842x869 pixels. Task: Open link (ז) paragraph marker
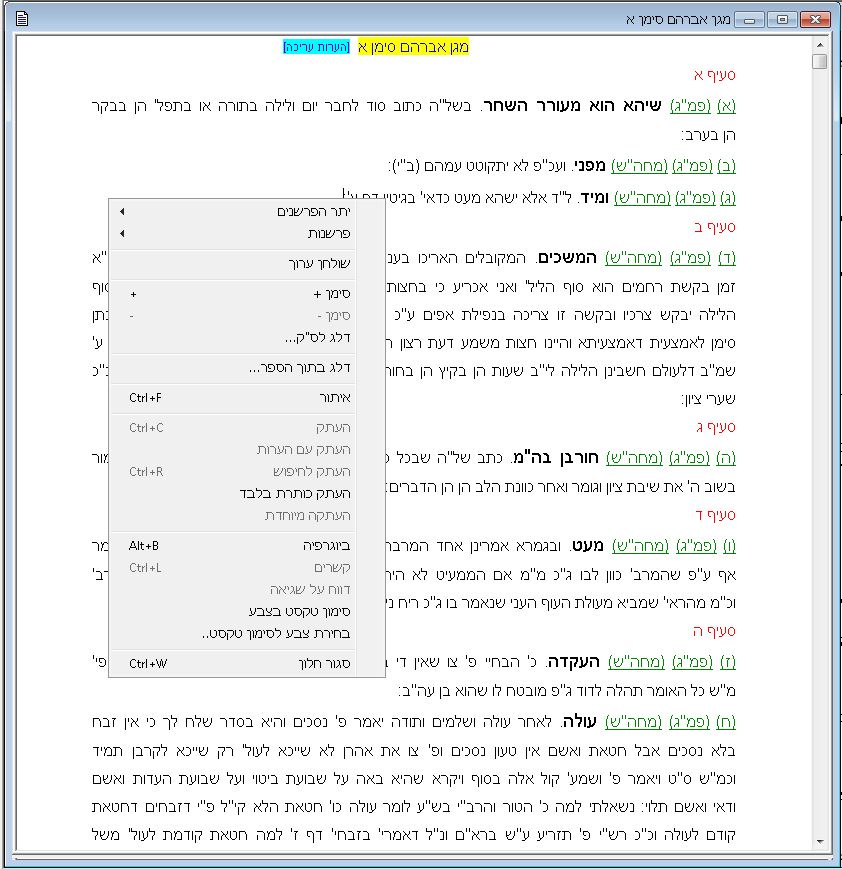pos(728,661)
